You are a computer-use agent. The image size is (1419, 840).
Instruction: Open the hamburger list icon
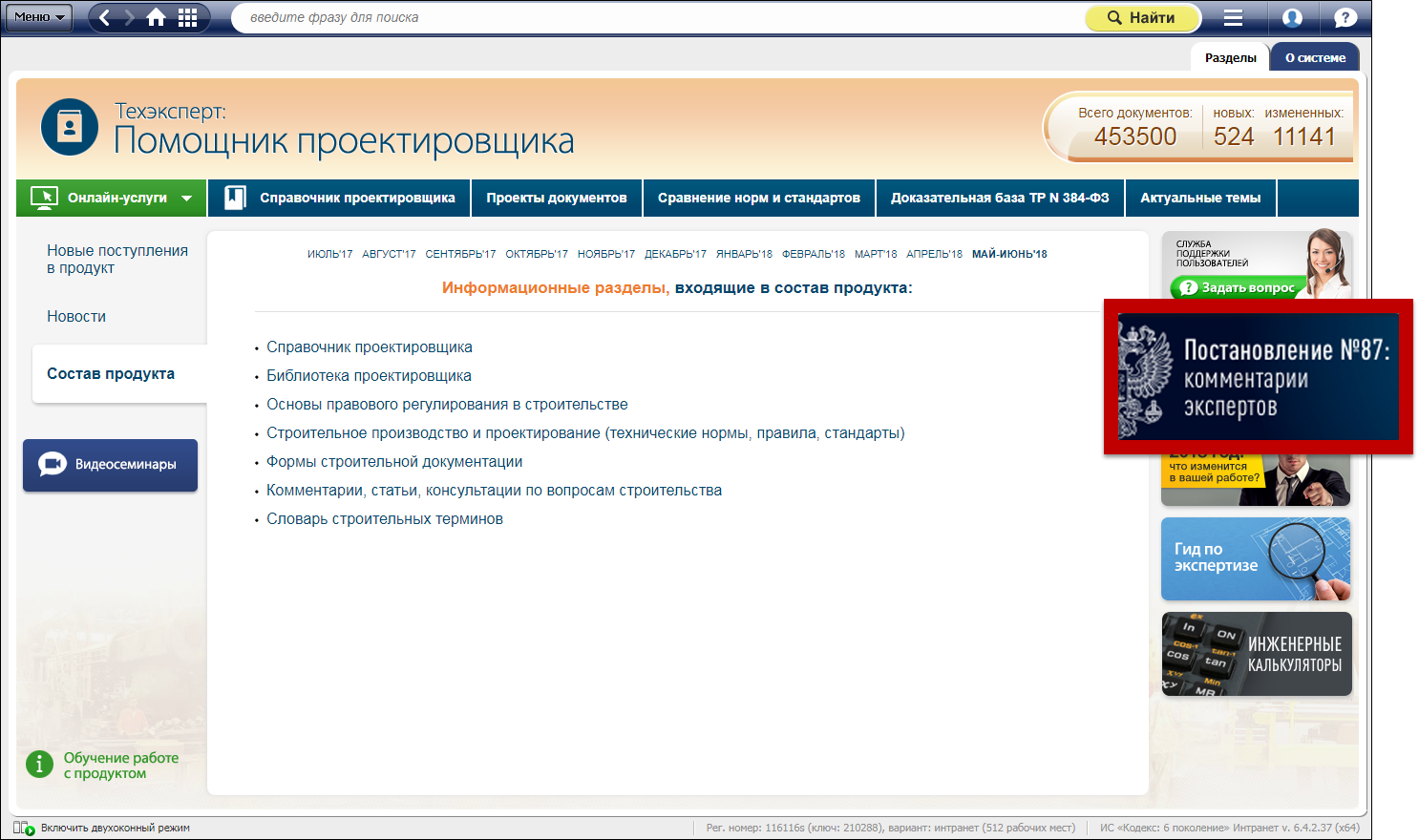point(1233,17)
